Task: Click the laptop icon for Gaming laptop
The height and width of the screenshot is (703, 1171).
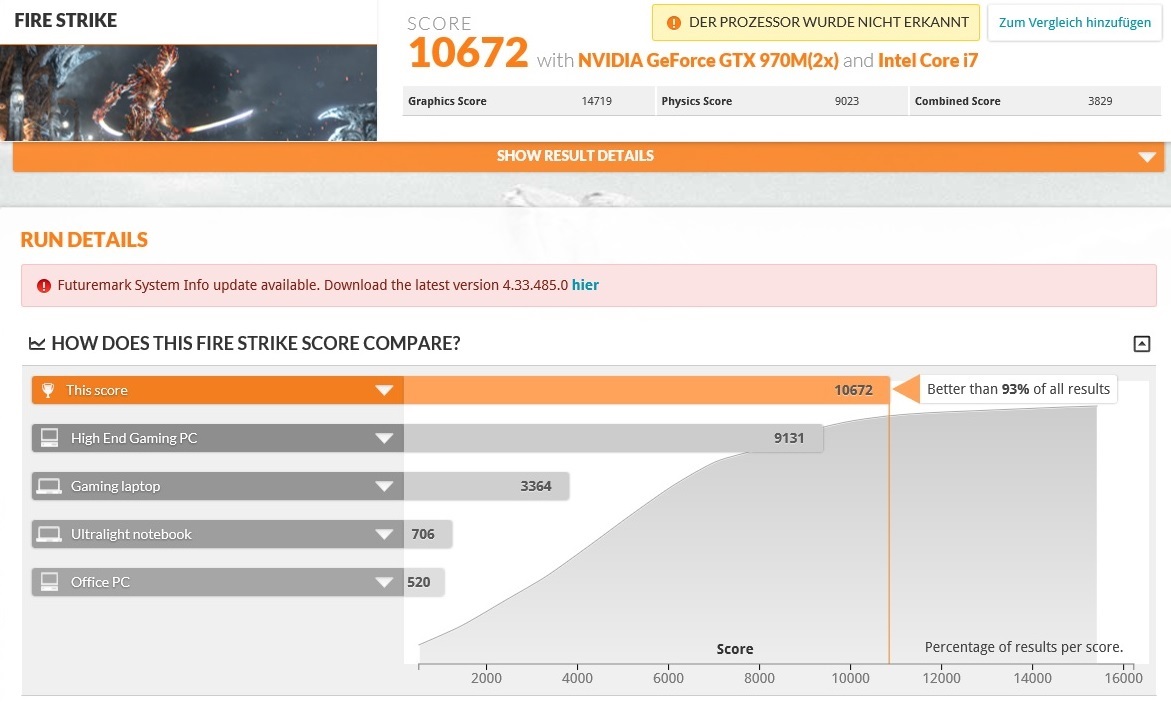Action: [x=49, y=486]
